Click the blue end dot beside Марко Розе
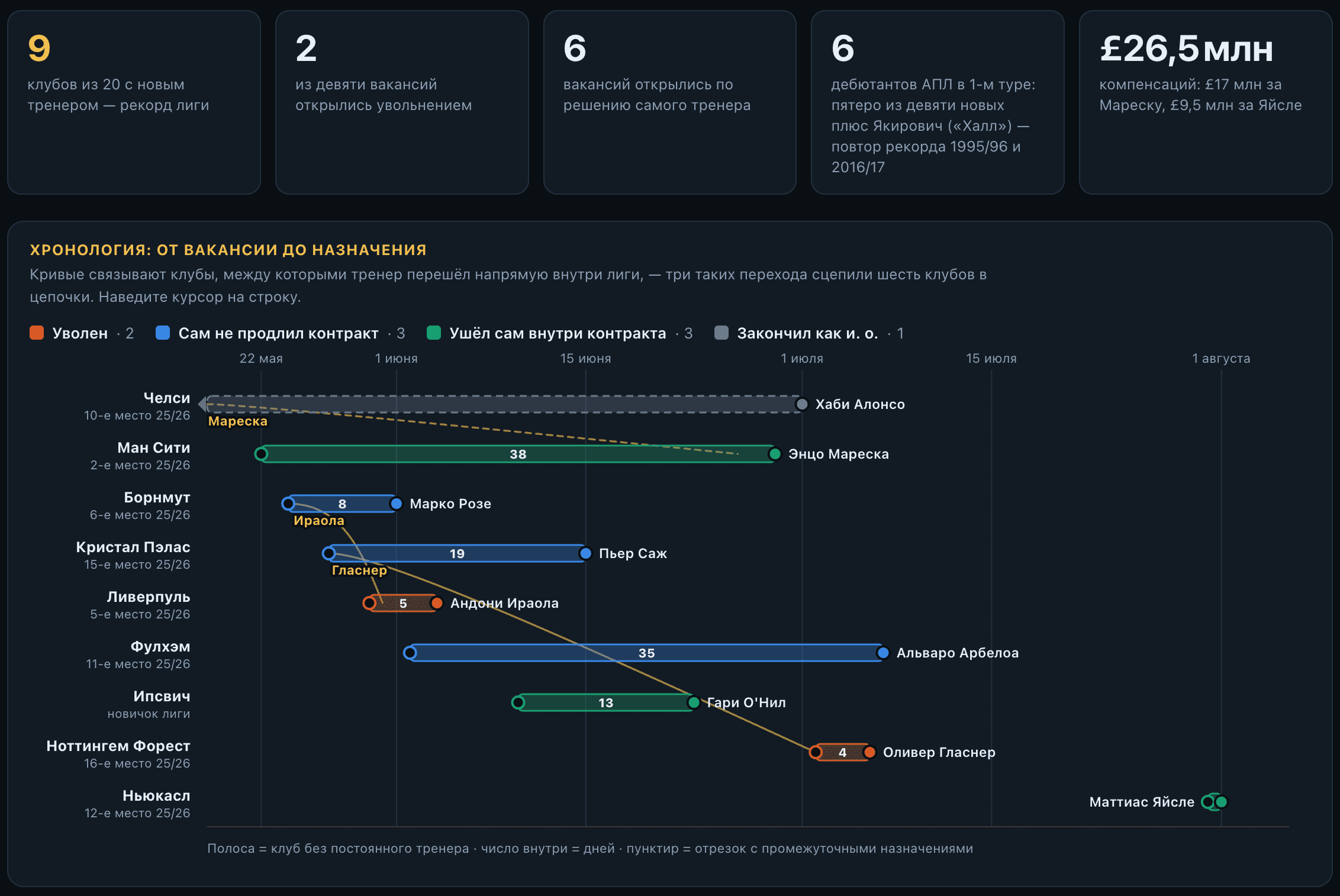1340x896 pixels. (x=397, y=504)
